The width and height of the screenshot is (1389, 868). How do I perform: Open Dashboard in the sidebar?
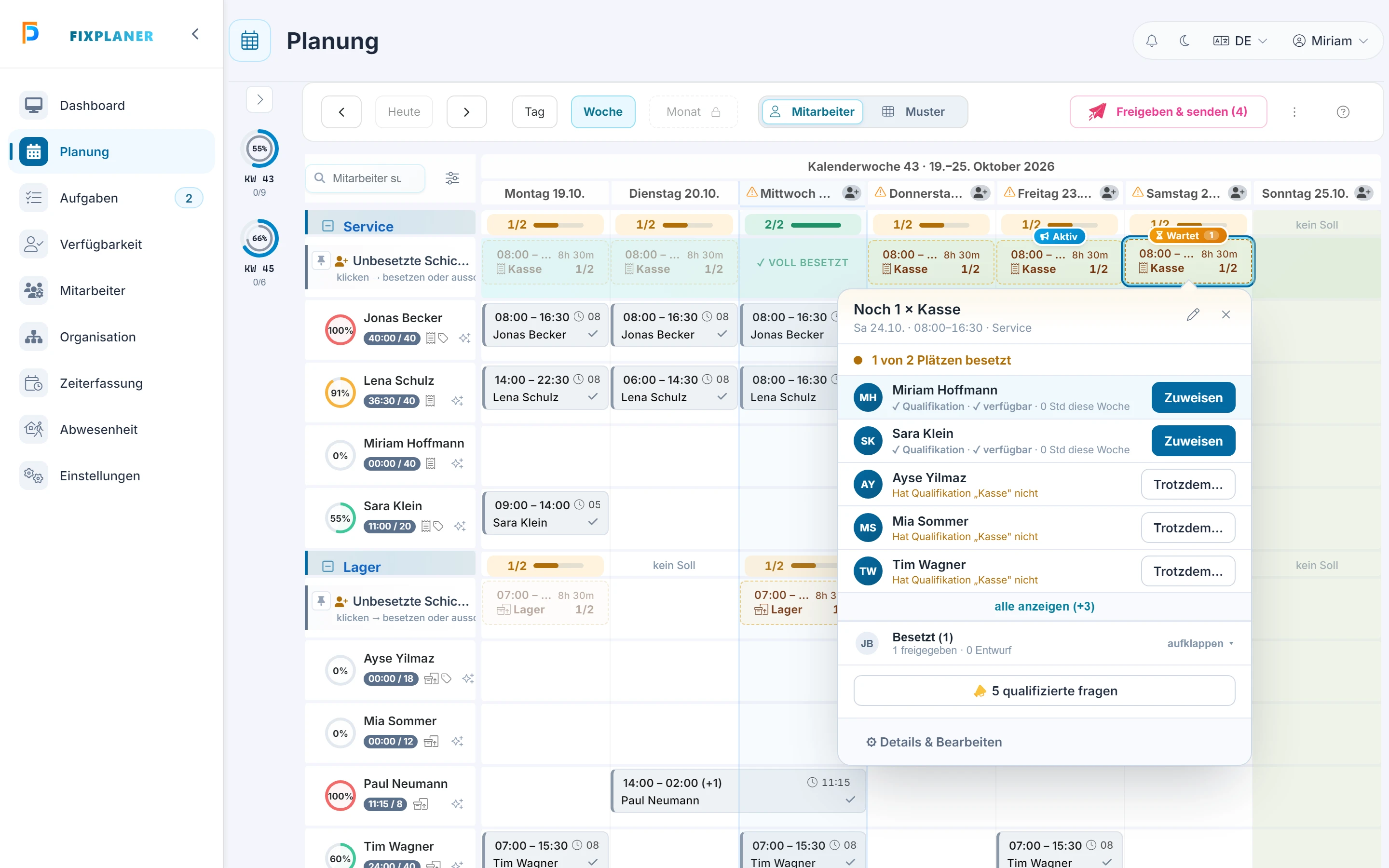pyautogui.click(x=111, y=106)
